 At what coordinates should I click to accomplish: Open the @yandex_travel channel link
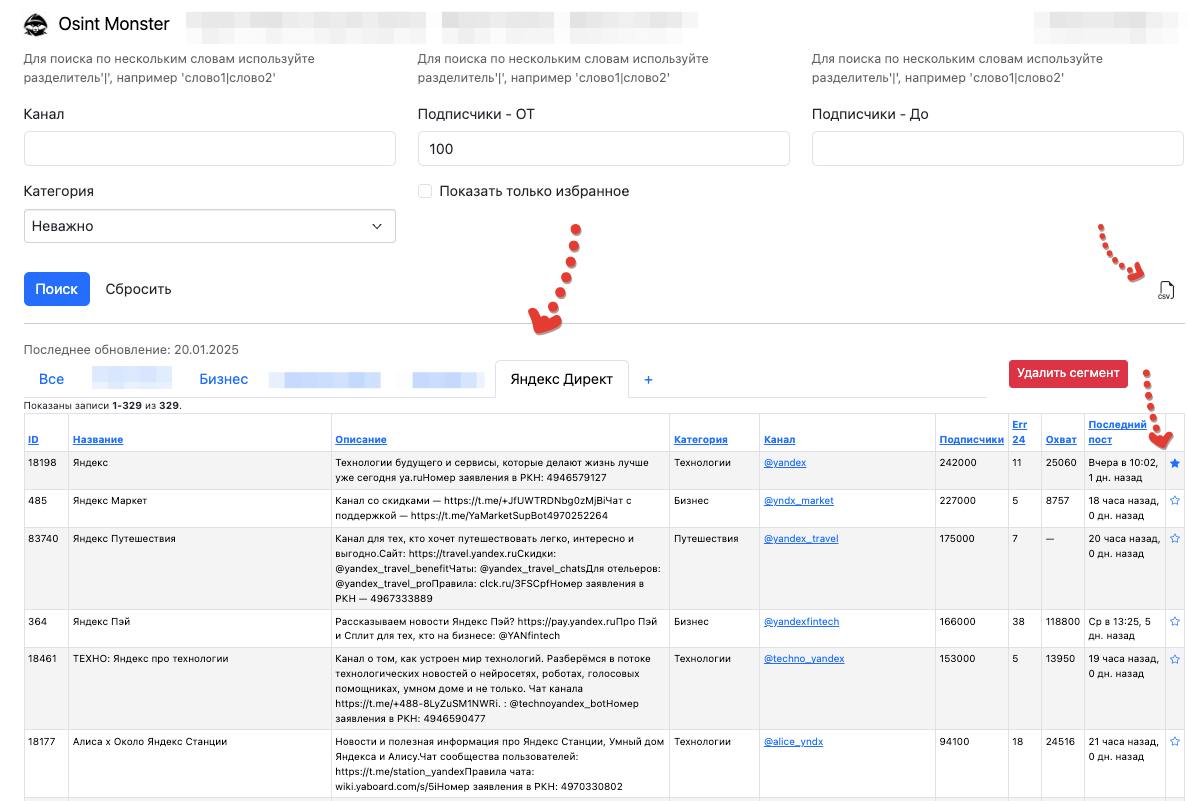tap(801, 538)
